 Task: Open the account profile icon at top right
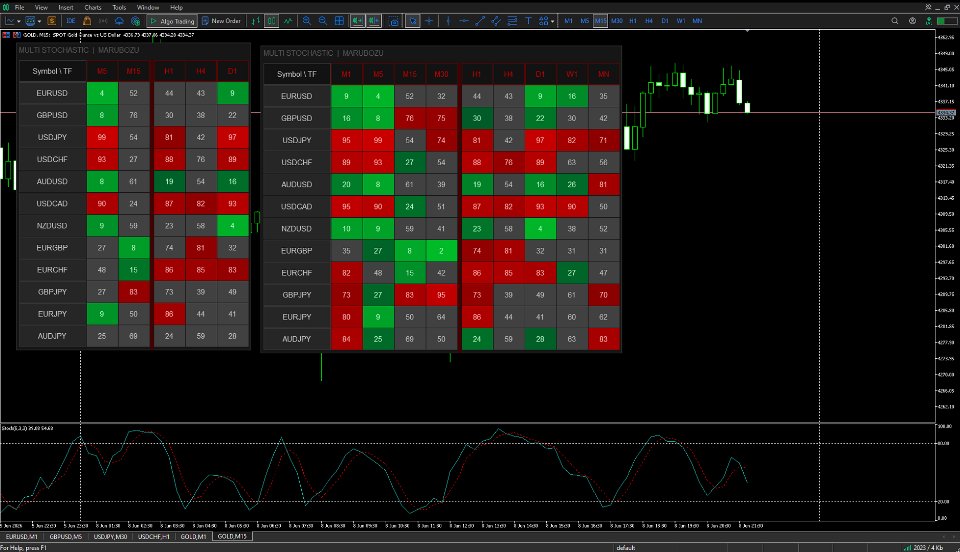coord(912,21)
